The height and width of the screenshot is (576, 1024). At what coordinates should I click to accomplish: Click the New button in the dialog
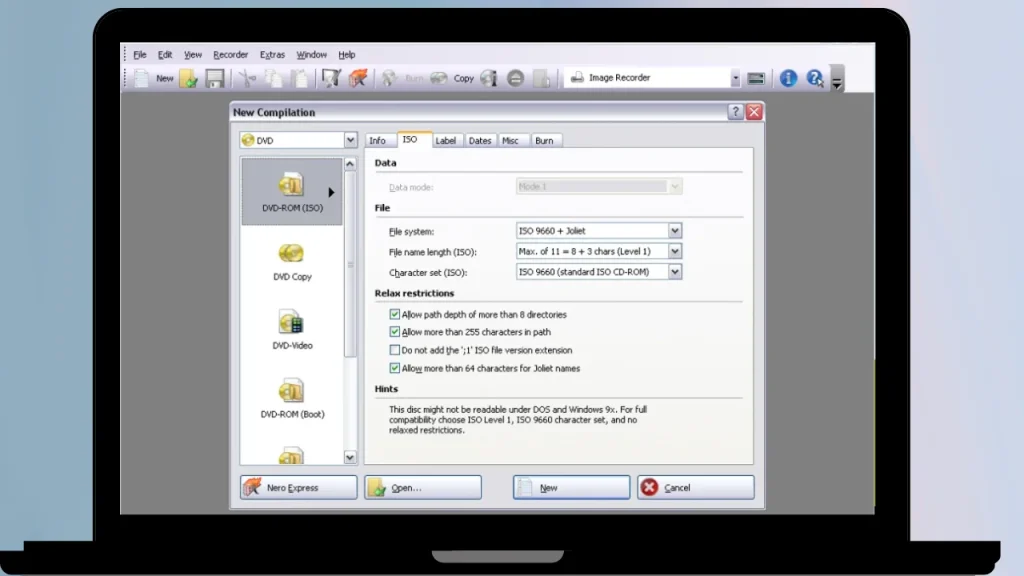(x=571, y=487)
